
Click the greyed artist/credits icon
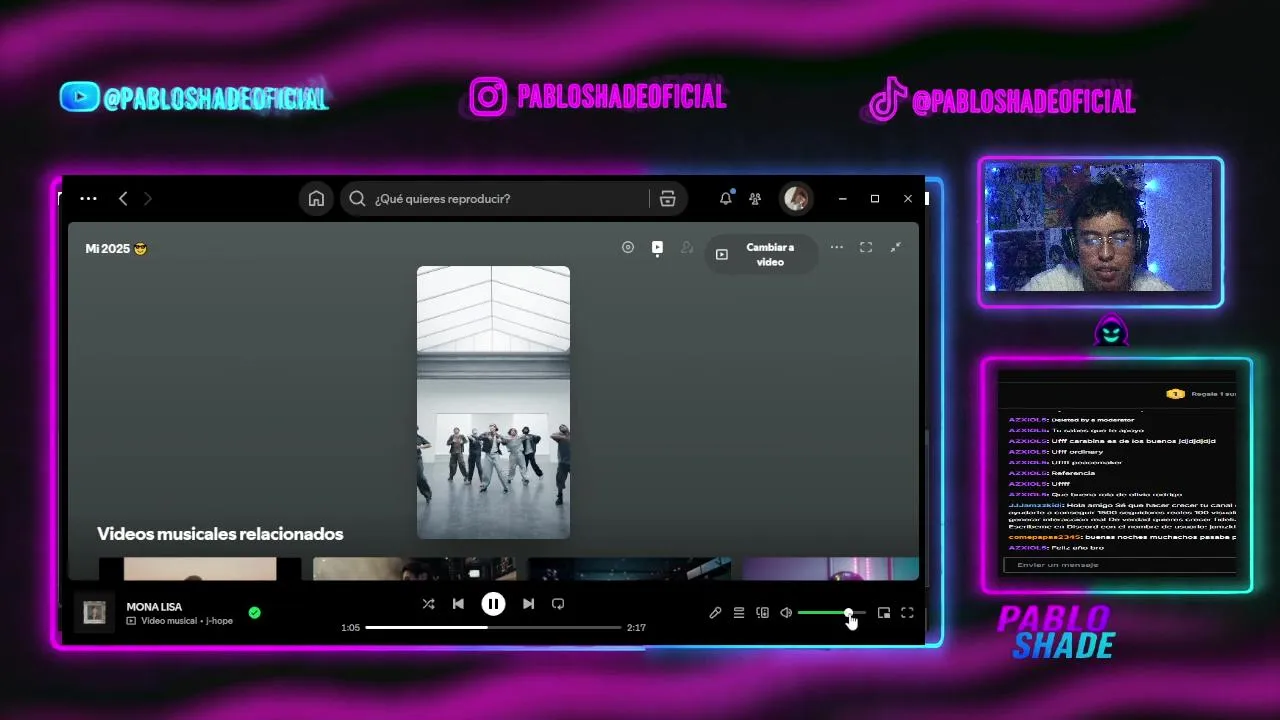pos(687,247)
